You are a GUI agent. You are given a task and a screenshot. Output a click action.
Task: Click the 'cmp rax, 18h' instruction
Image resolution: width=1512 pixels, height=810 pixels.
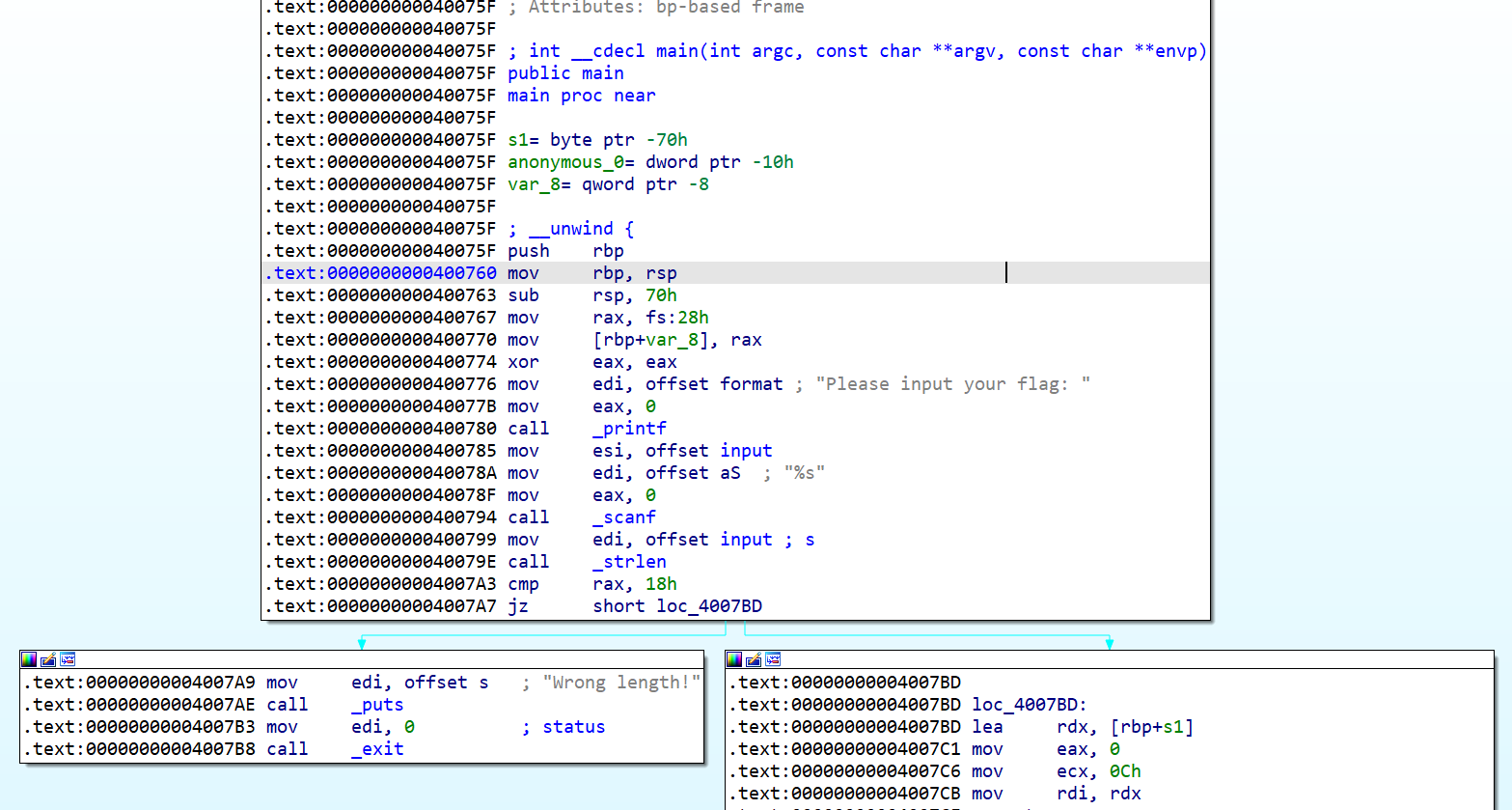pos(592,584)
